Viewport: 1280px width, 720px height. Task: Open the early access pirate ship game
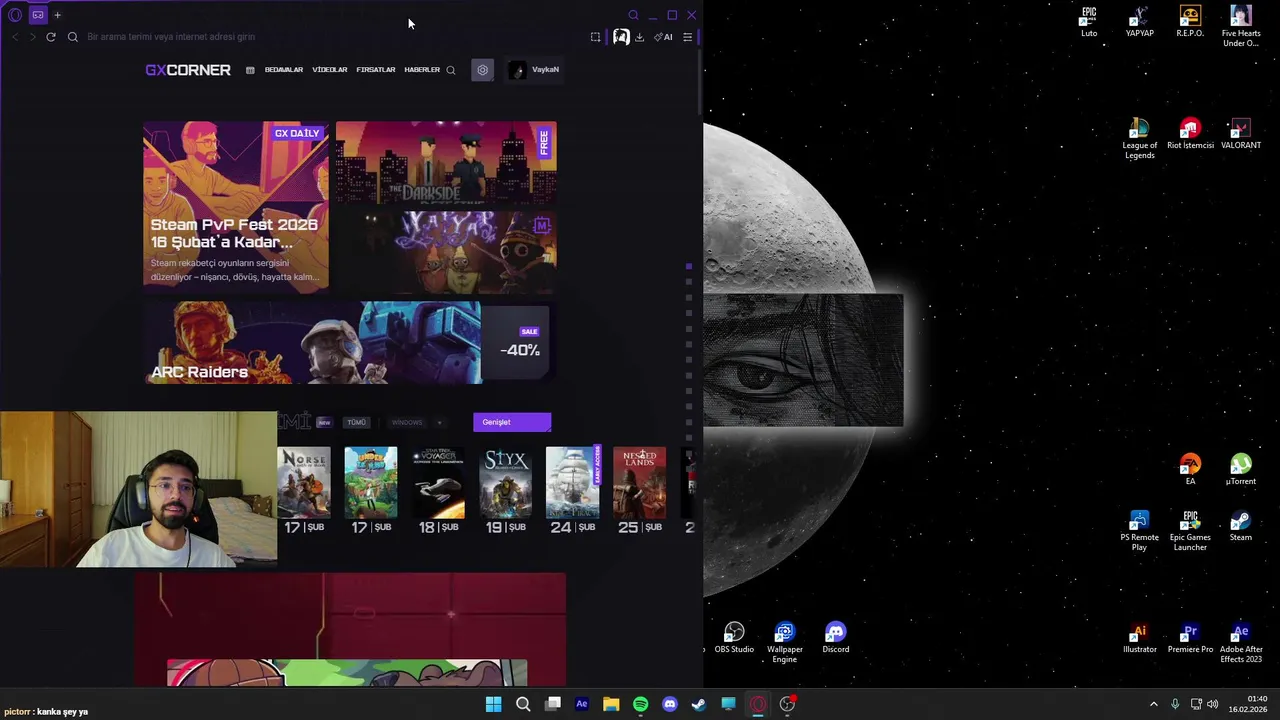tap(573, 482)
